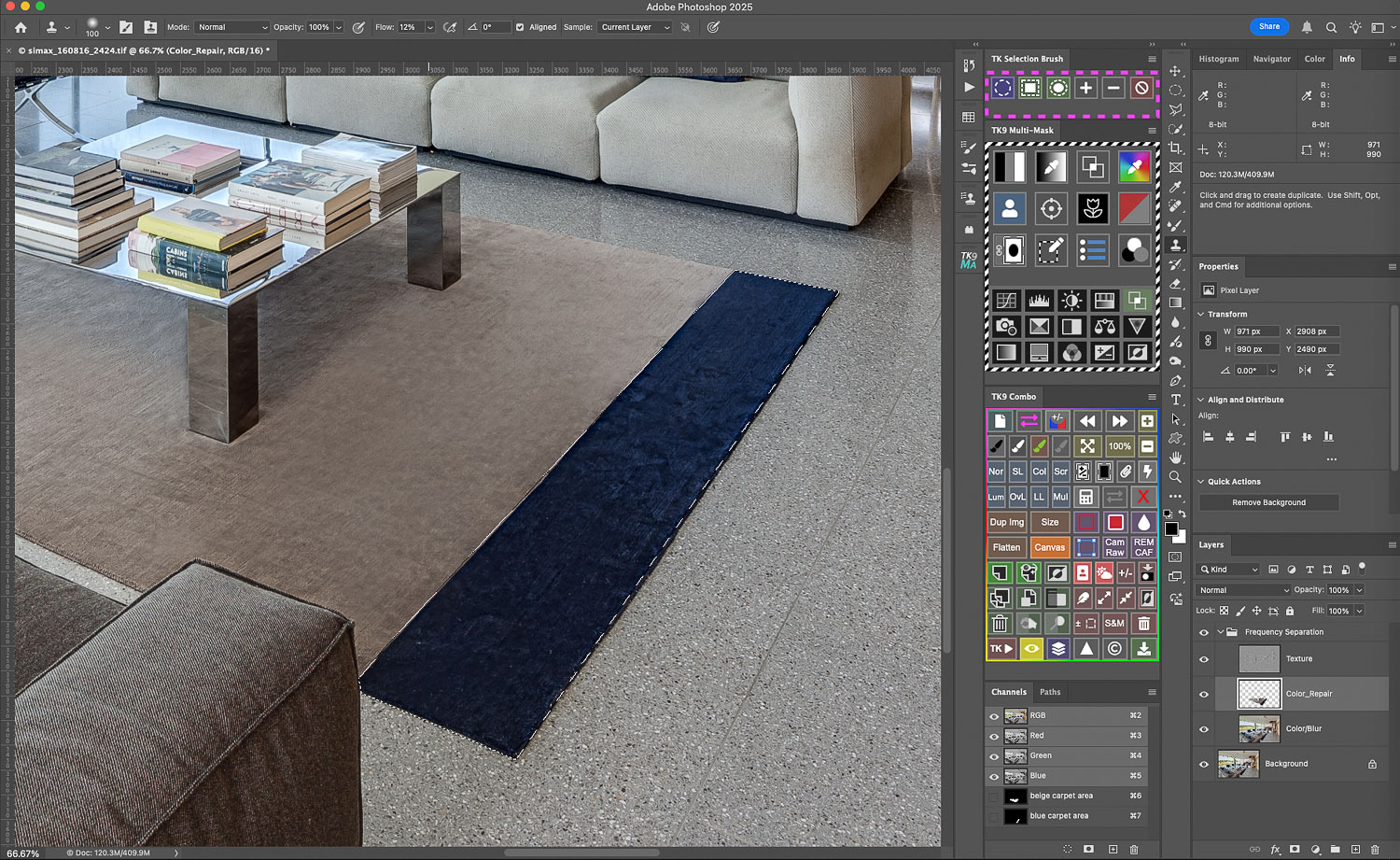
Task: Click the Transform width input field
Action: (x=1256, y=331)
